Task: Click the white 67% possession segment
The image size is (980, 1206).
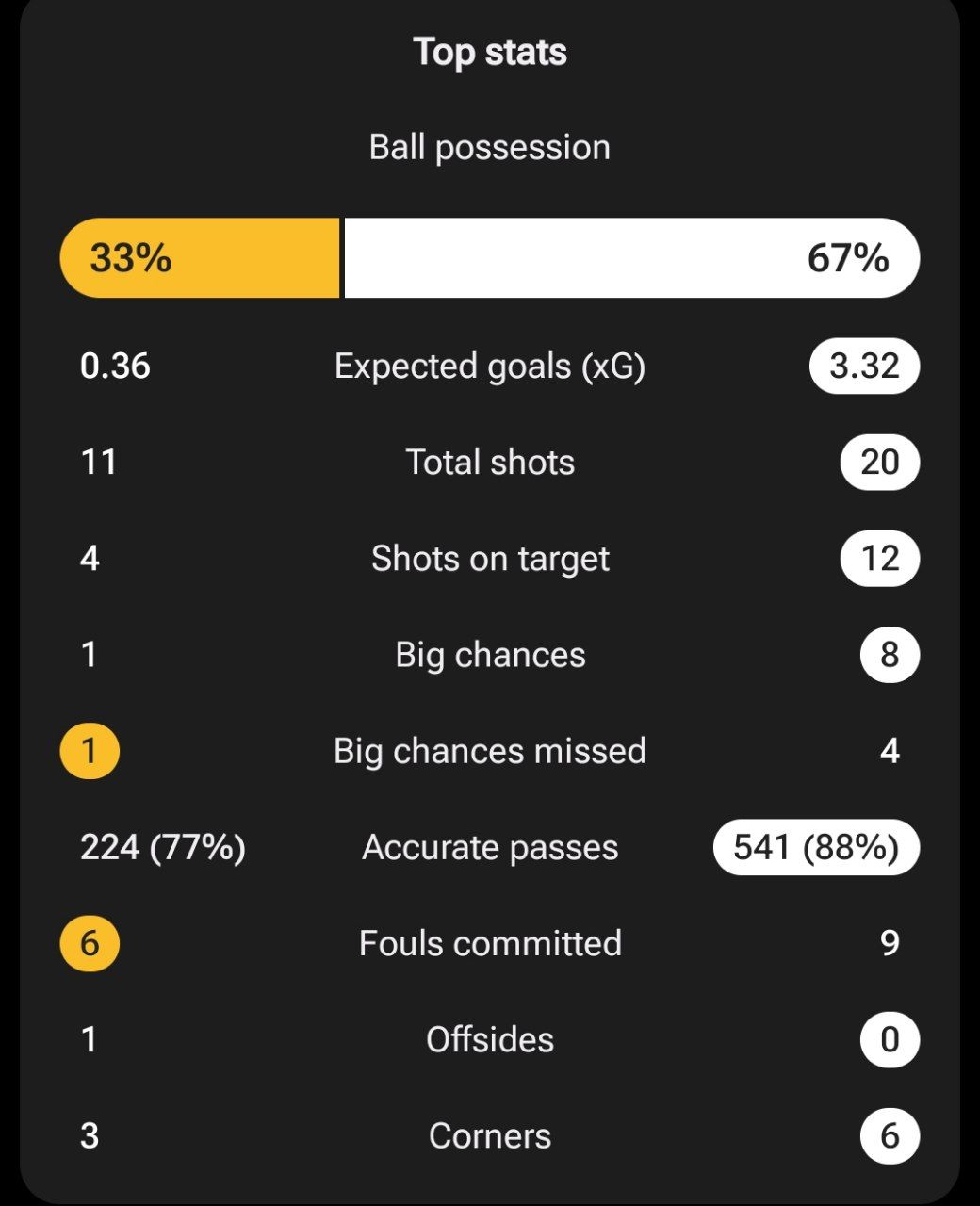Action: pyautogui.click(x=631, y=258)
